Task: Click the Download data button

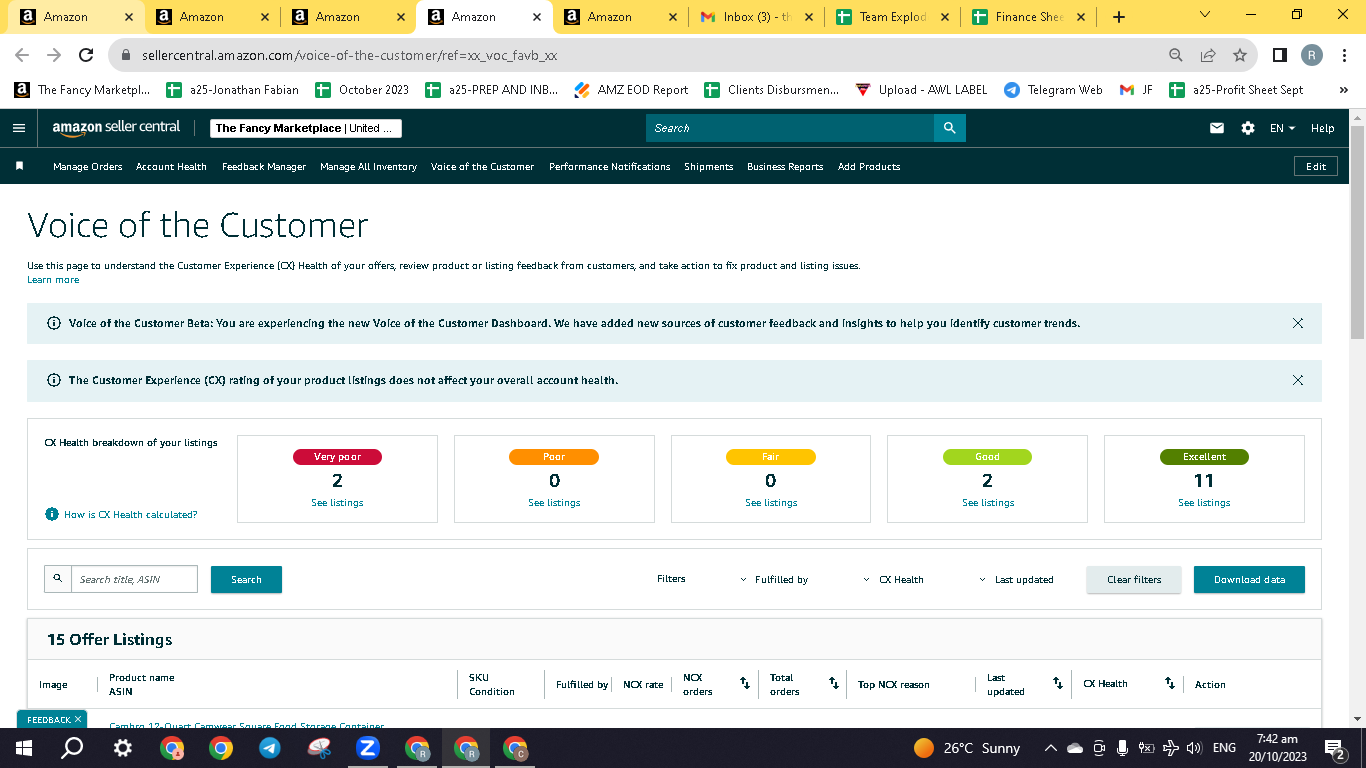Action: pyautogui.click(x=1249, y=579)
